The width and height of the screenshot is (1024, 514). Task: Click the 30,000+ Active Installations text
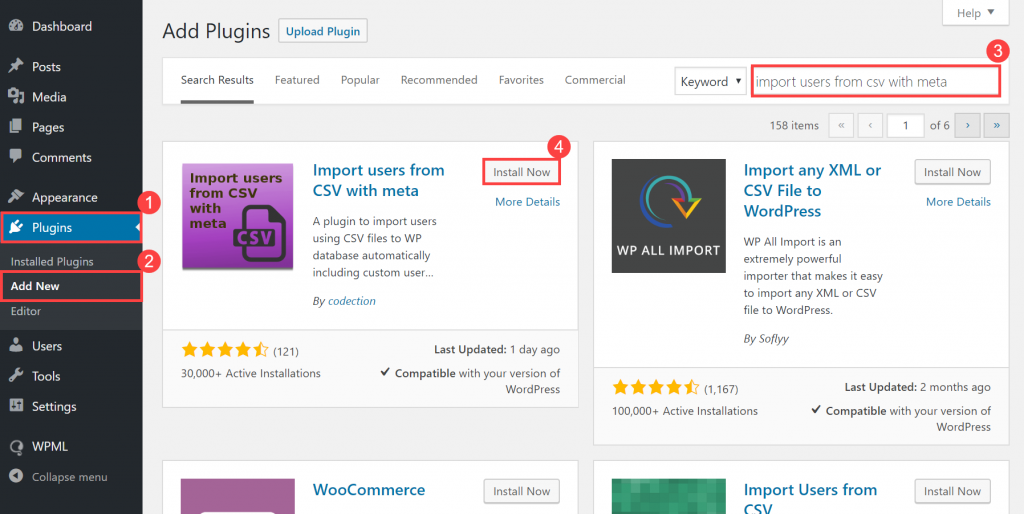(x=251, y=374)
